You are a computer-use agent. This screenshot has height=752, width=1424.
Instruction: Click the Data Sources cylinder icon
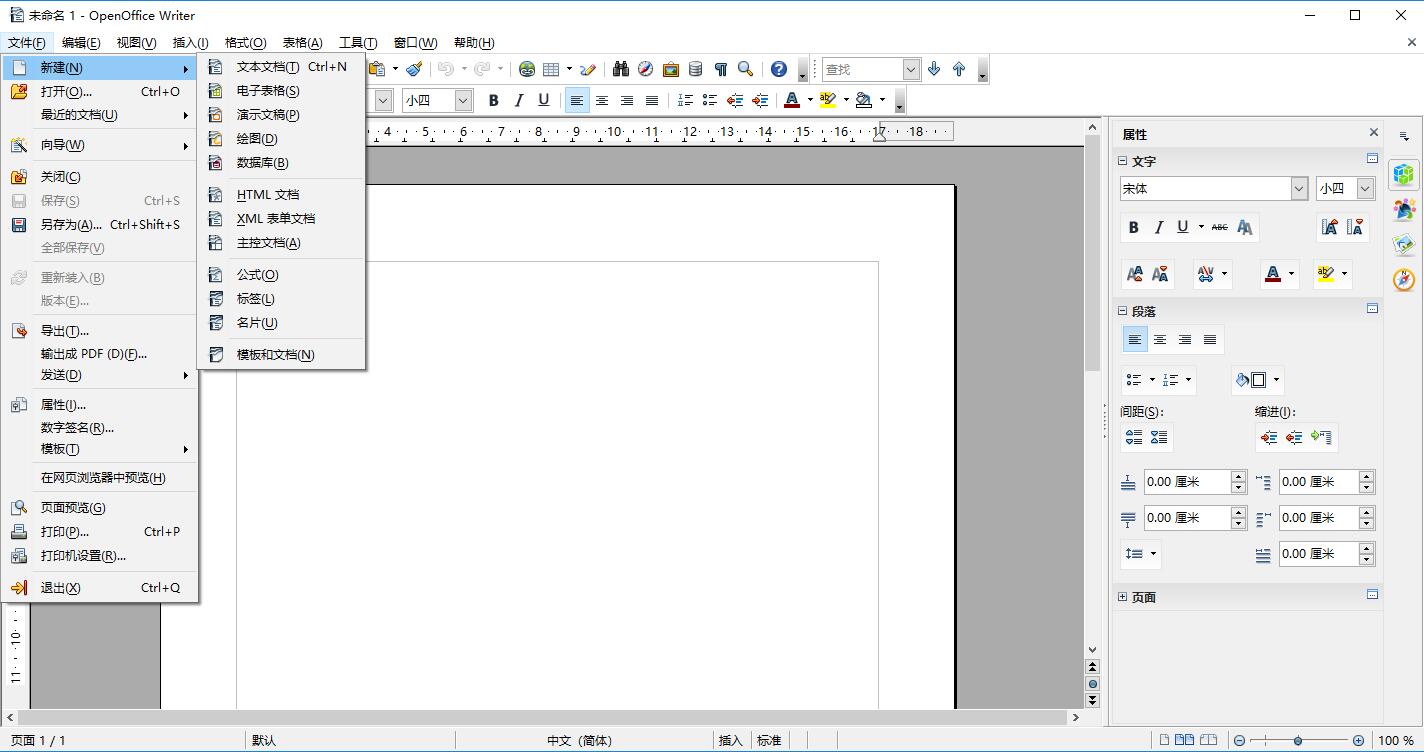click(x=695, y=69)
